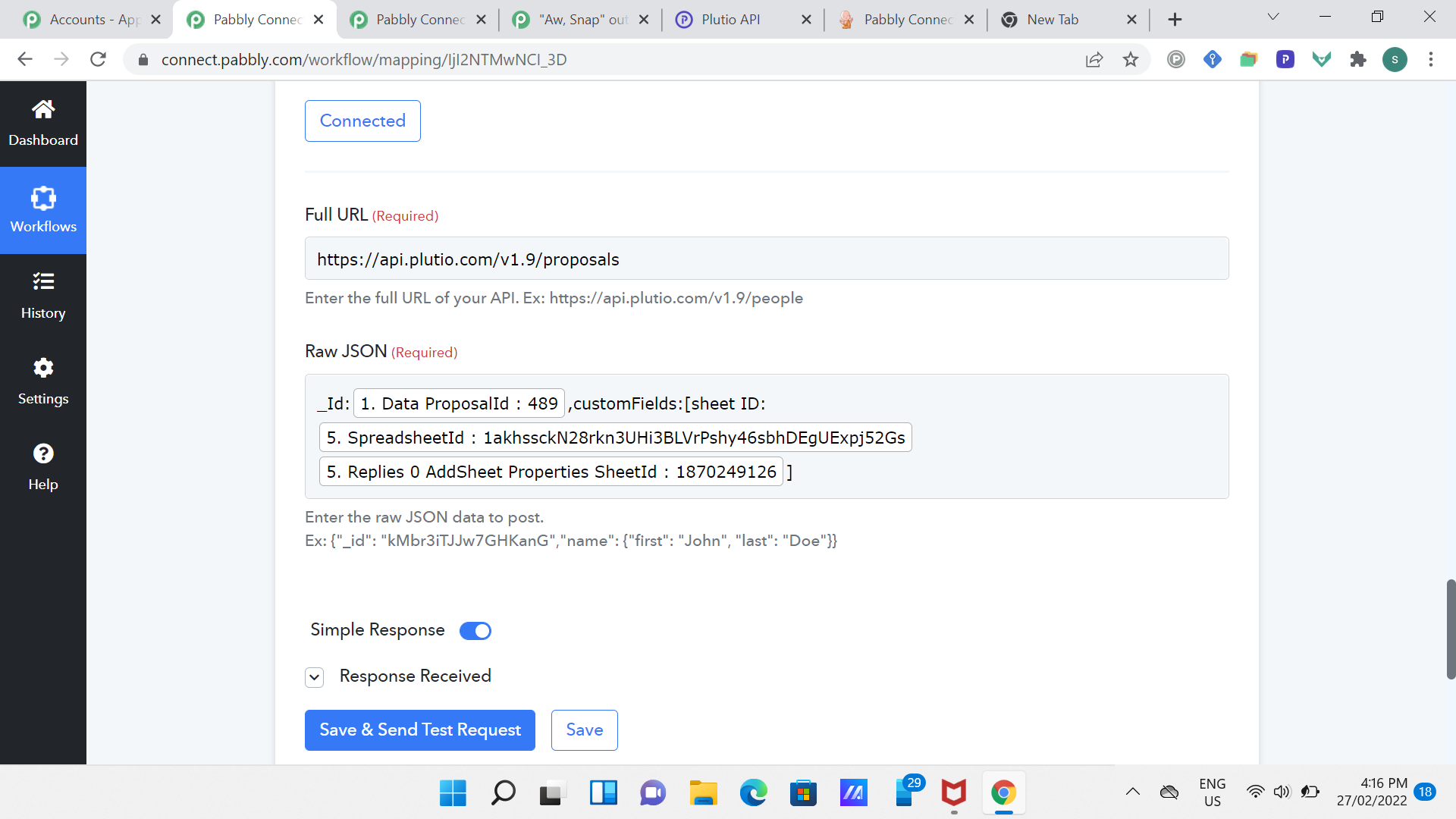Open the purple P extension icon
Screen dimensions: 1456x819
tap(1285, 59)
